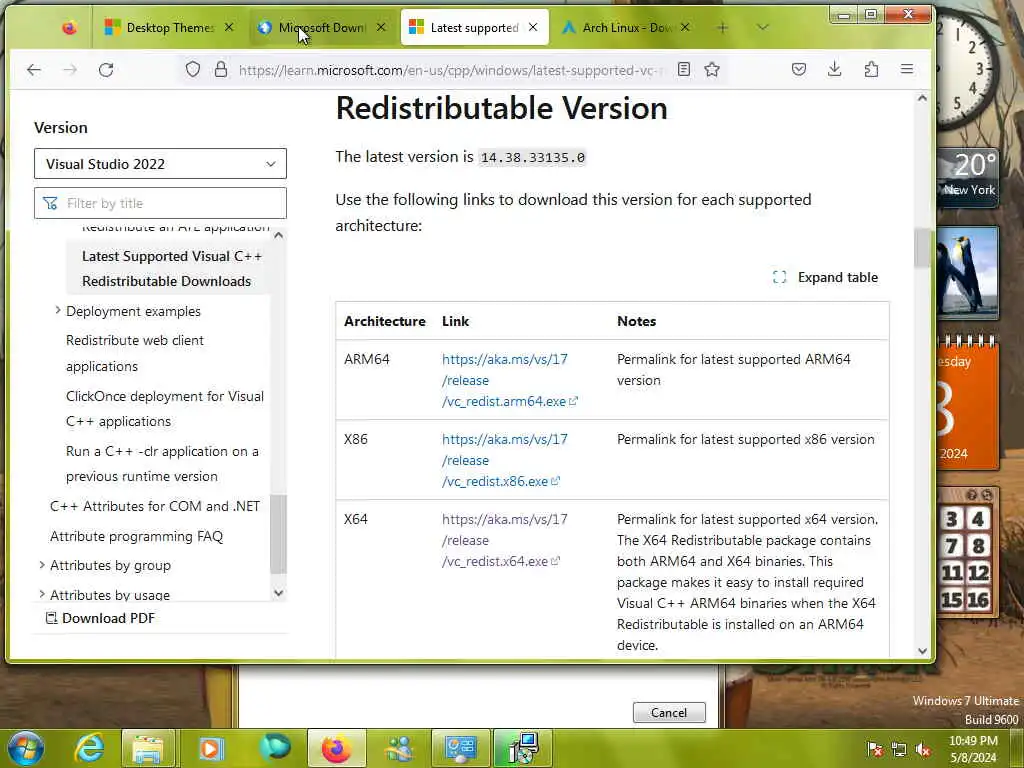Image resolution: width=1024 pixels, height=768 pixels.
Task: Open the Visual Studio 2022 version dropdown
Action: [x=160, y=163]
